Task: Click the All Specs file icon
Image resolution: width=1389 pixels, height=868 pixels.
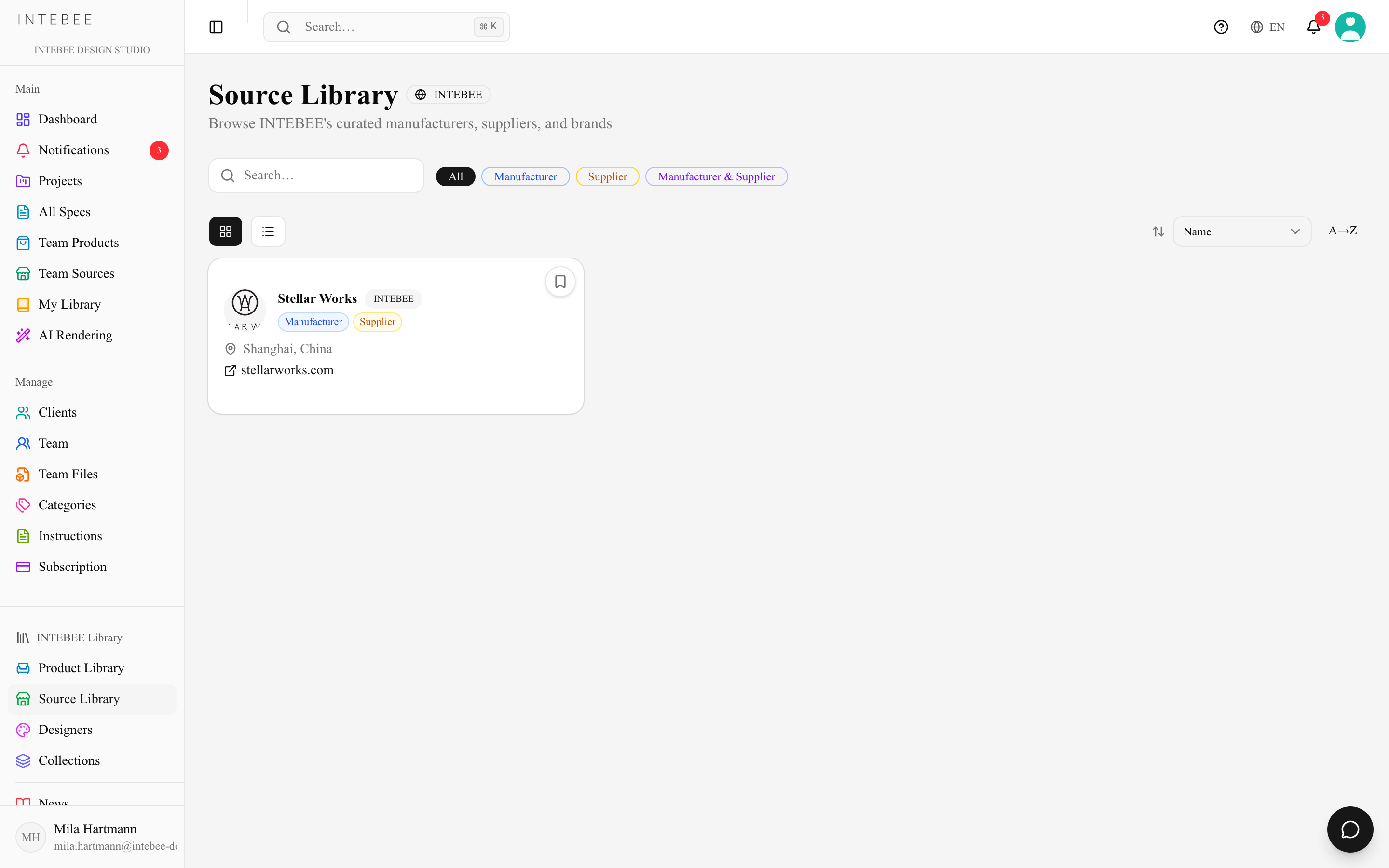Action: click(23, 212)
